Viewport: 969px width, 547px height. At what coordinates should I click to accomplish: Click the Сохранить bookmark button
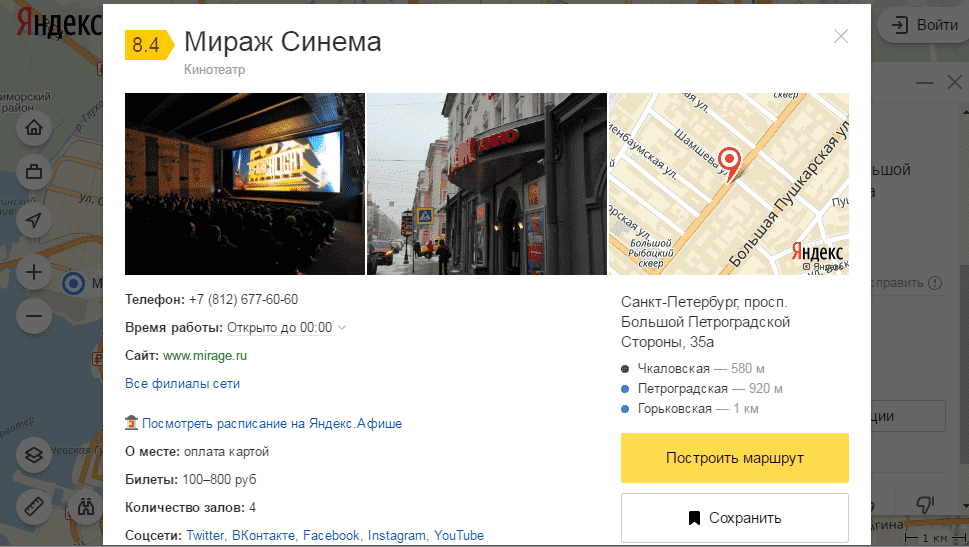pyautogui.click(x=735, y=518)
